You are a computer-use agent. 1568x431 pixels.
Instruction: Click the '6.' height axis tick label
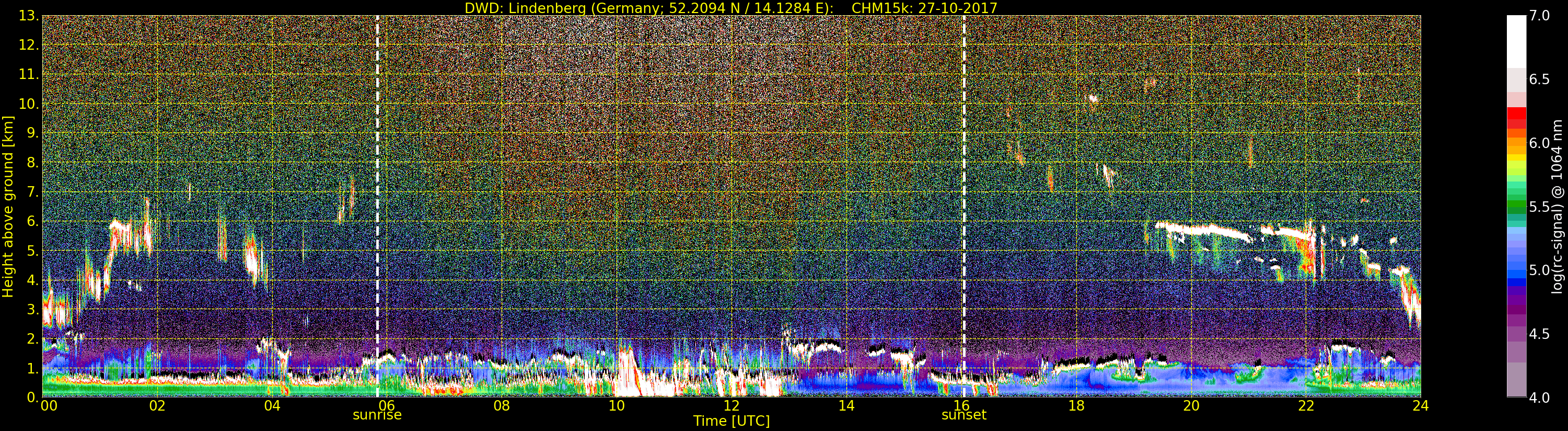pyautogui.click(x=32, y=221)
